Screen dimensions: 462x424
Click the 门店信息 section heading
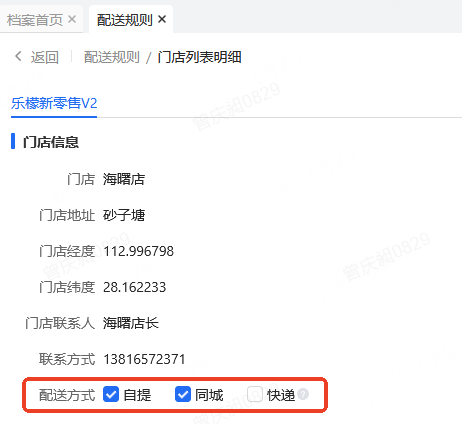click(51, 142)
